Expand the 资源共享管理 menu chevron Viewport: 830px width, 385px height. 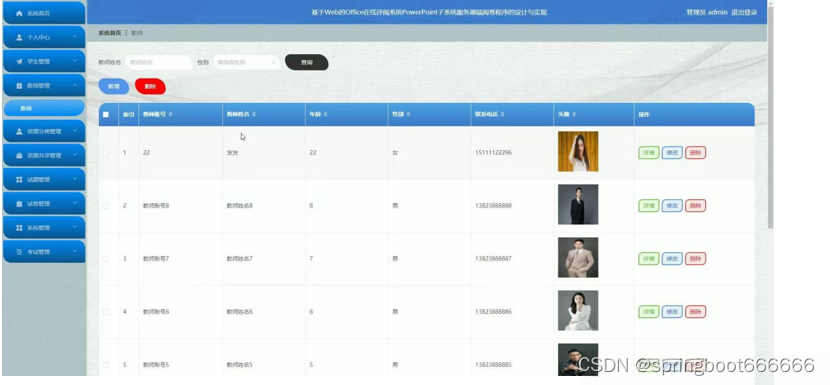75,155
